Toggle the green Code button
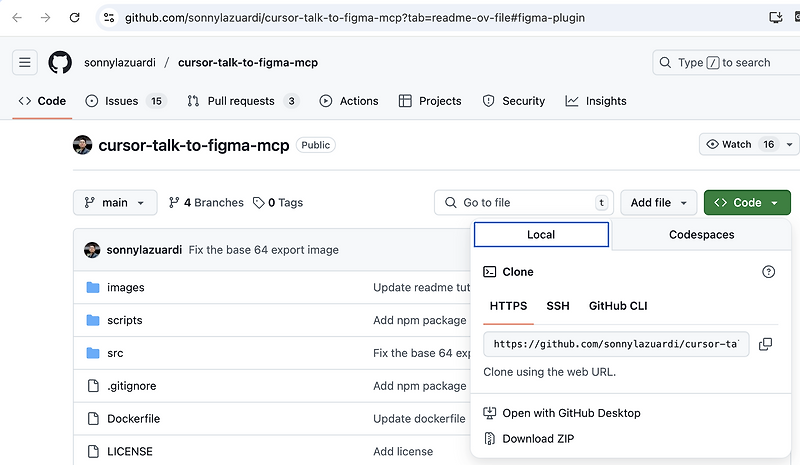The image size is (800, 465). pyautogui.click(x=747, y=202)
